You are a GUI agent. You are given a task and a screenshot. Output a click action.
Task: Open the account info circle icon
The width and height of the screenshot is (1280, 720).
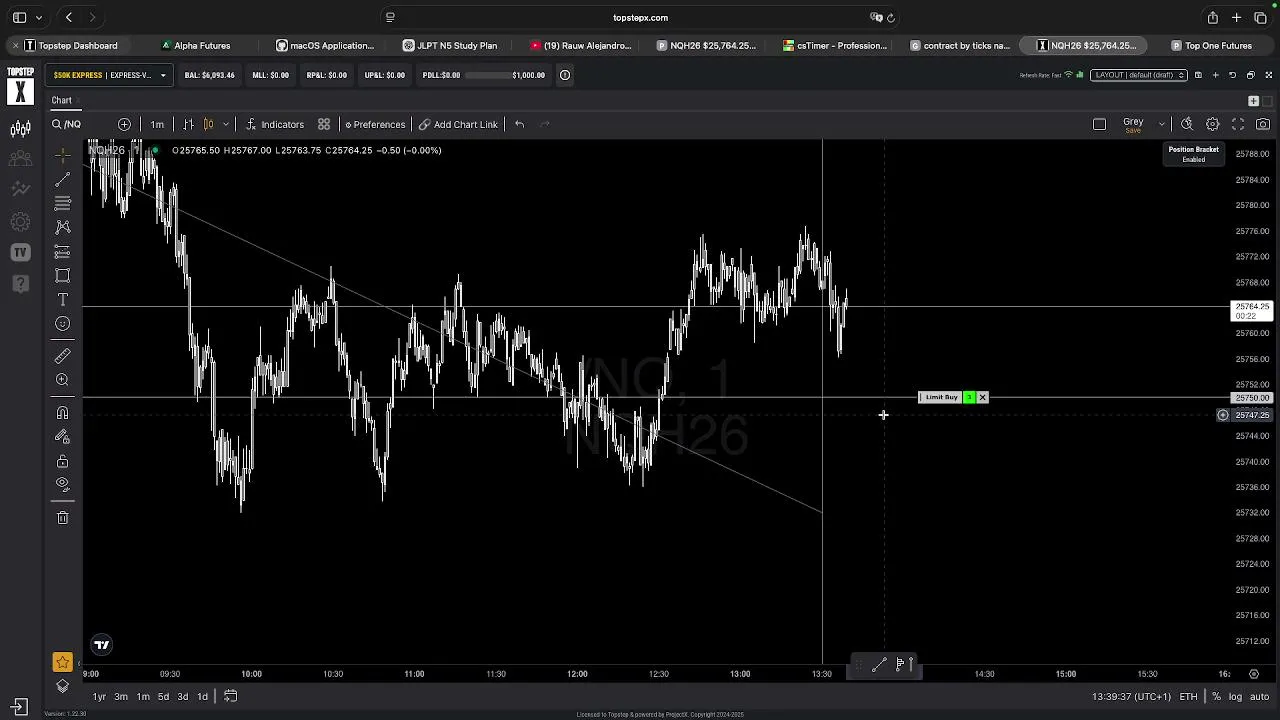coord(565,75)
